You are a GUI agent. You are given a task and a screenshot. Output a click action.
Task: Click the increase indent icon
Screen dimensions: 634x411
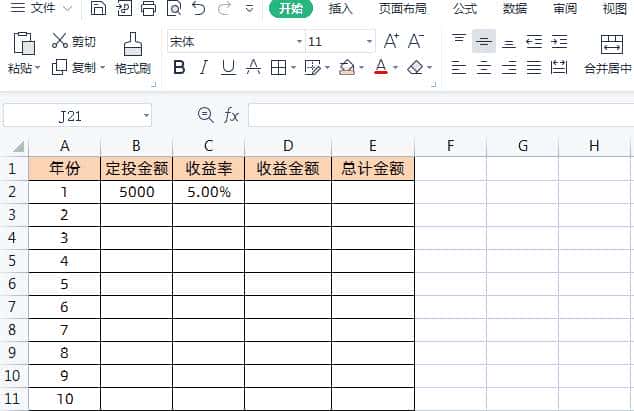coord(559,41)
